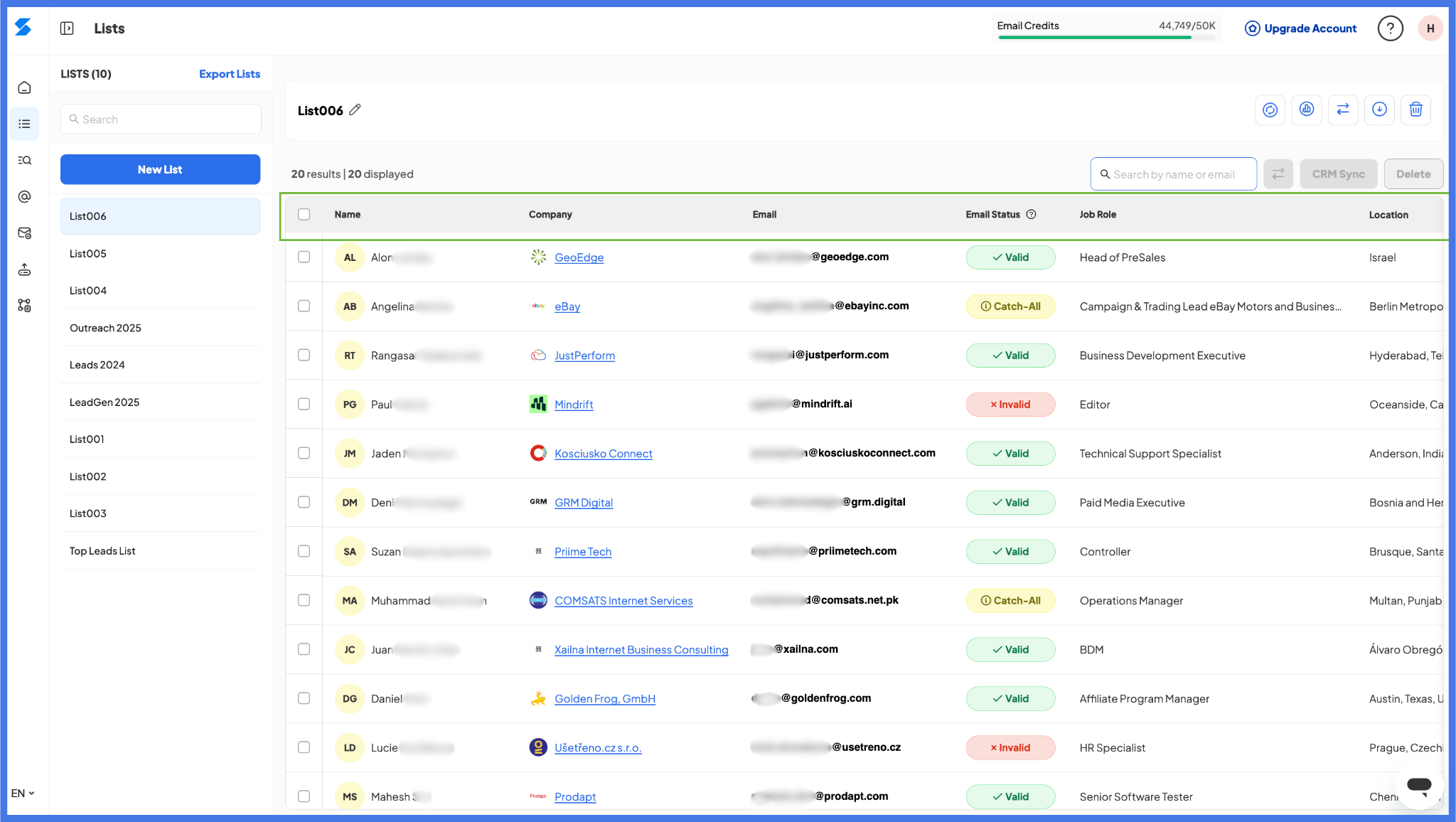The width and height of the screenshot is (1456, 822).
Task: Check the Juan row checkbox
Action: pyautogui.click(x=304, y=649)
